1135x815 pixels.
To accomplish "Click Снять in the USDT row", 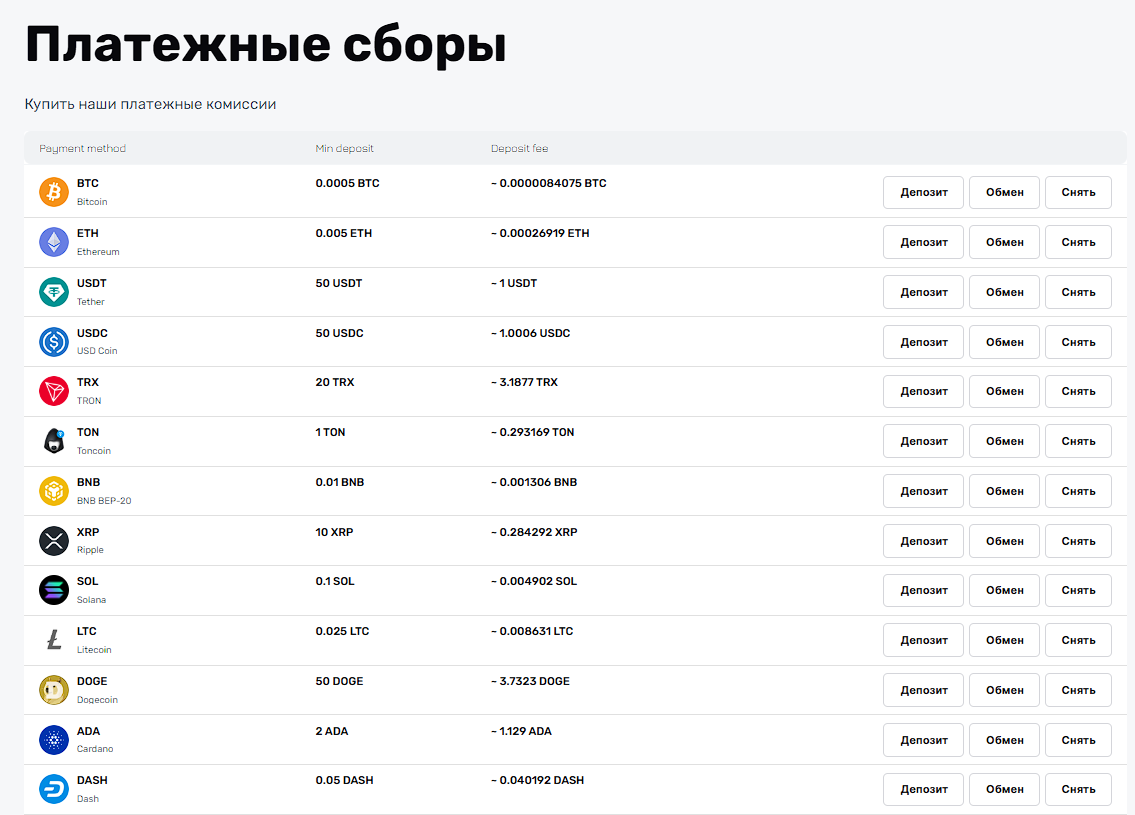I will click(1079, 292).
